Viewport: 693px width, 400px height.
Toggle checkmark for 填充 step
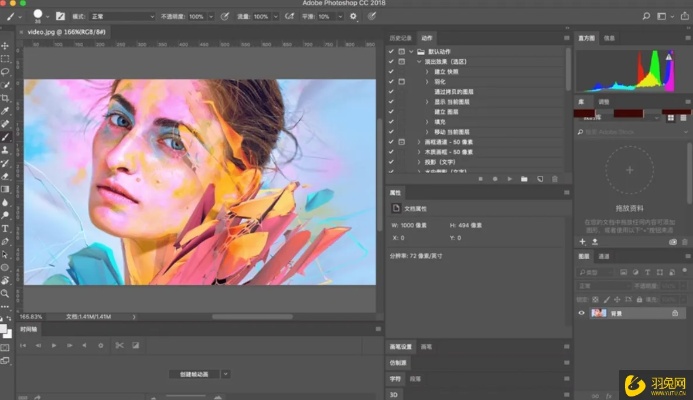(x=391, y=122)
